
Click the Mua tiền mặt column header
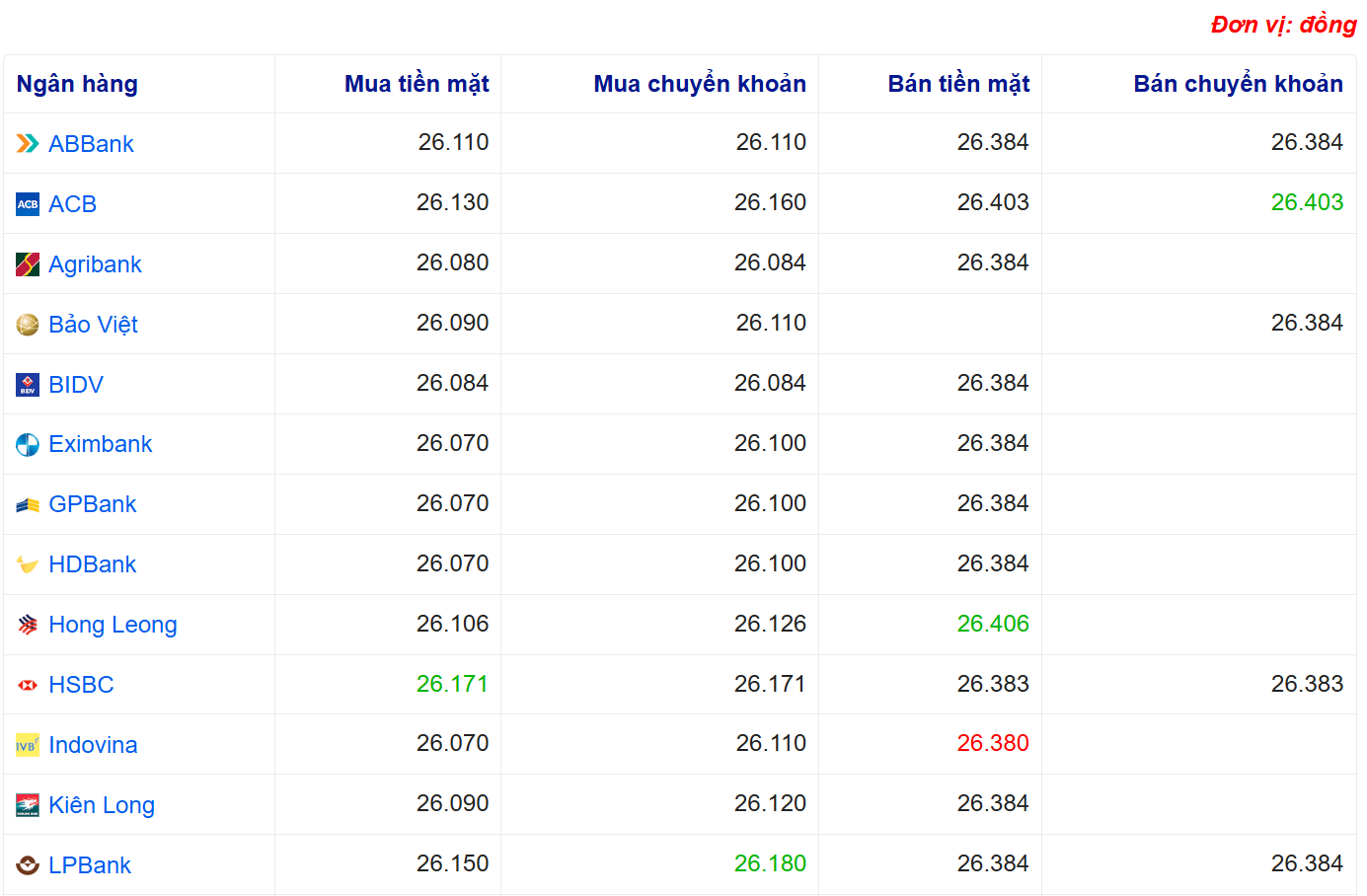417,84
